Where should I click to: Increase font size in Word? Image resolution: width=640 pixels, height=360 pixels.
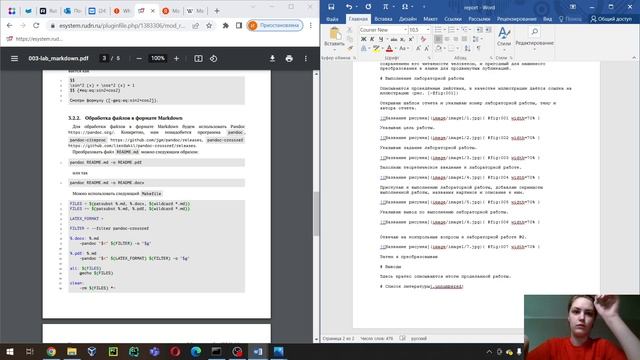coord(418,48)
